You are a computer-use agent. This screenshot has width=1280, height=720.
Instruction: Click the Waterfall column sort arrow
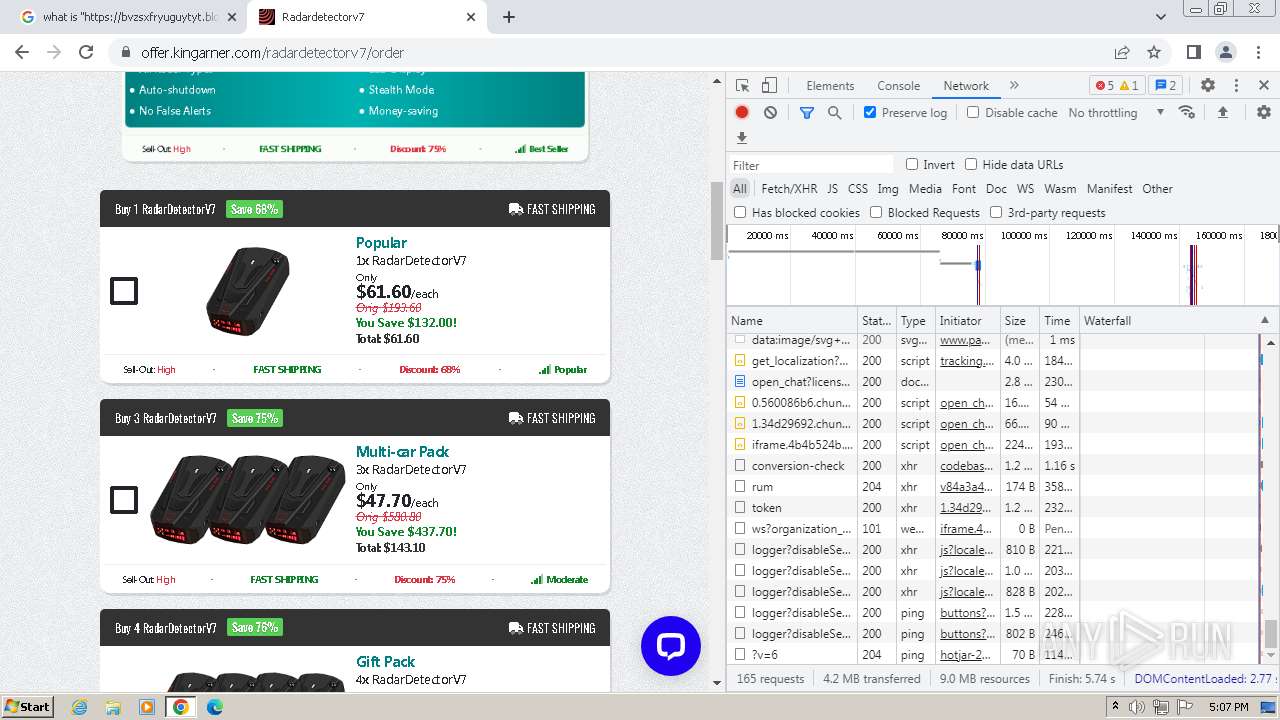coord(1265,320)
